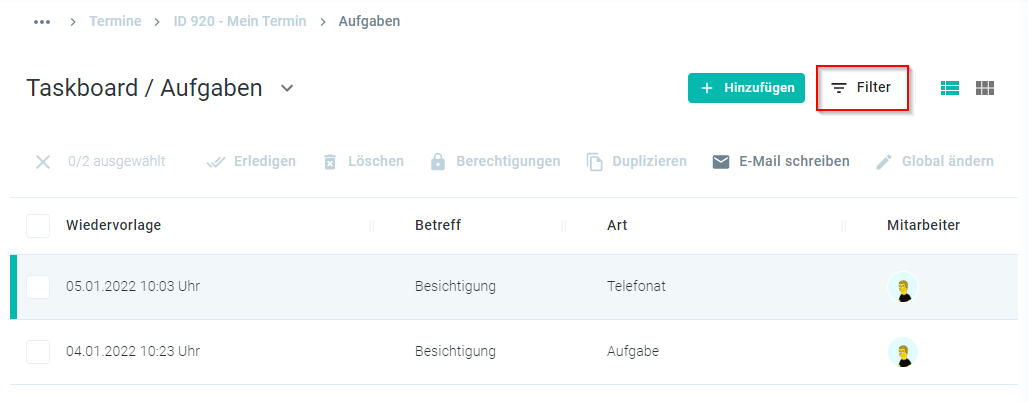The width and height of the screenshot is (1028, 402).
Task: Sort by Wiedervorlage column header
Action: [113, 226]
